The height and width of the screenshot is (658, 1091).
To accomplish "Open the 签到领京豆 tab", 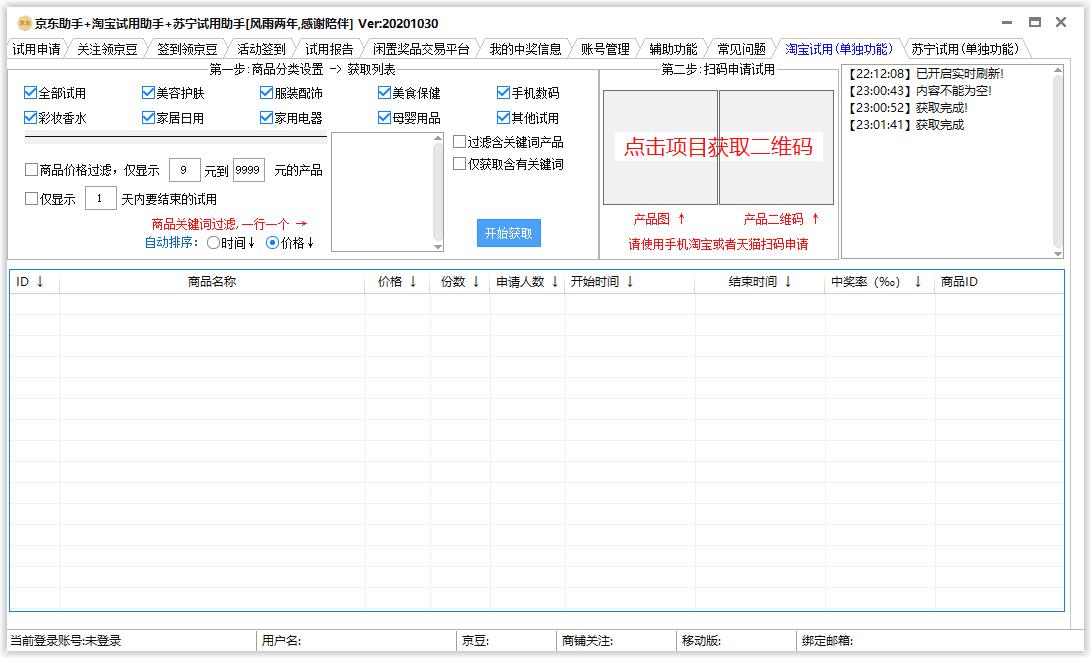I will pos(187,49).
